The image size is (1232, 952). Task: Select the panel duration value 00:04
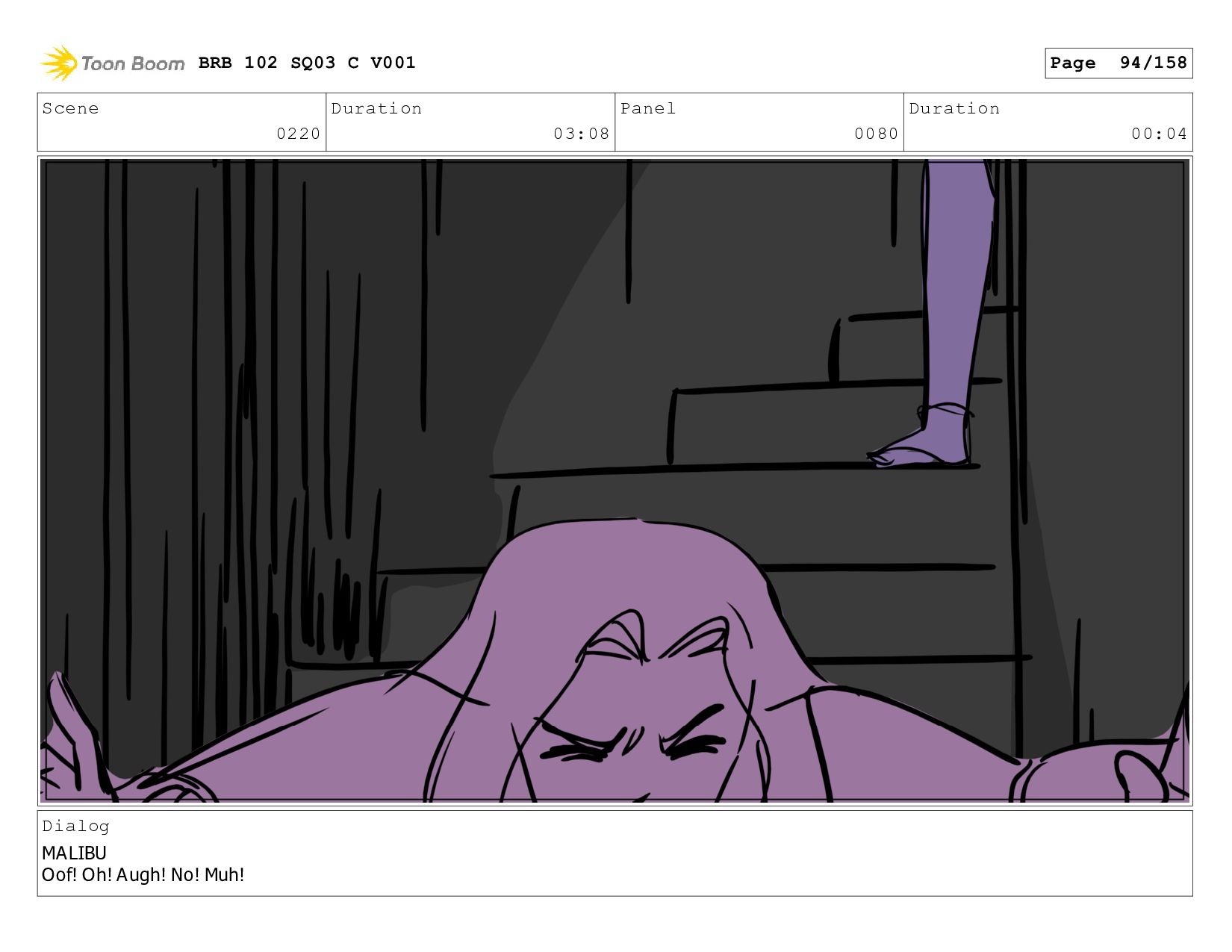pyautogui.click(x=1159, y=134)
